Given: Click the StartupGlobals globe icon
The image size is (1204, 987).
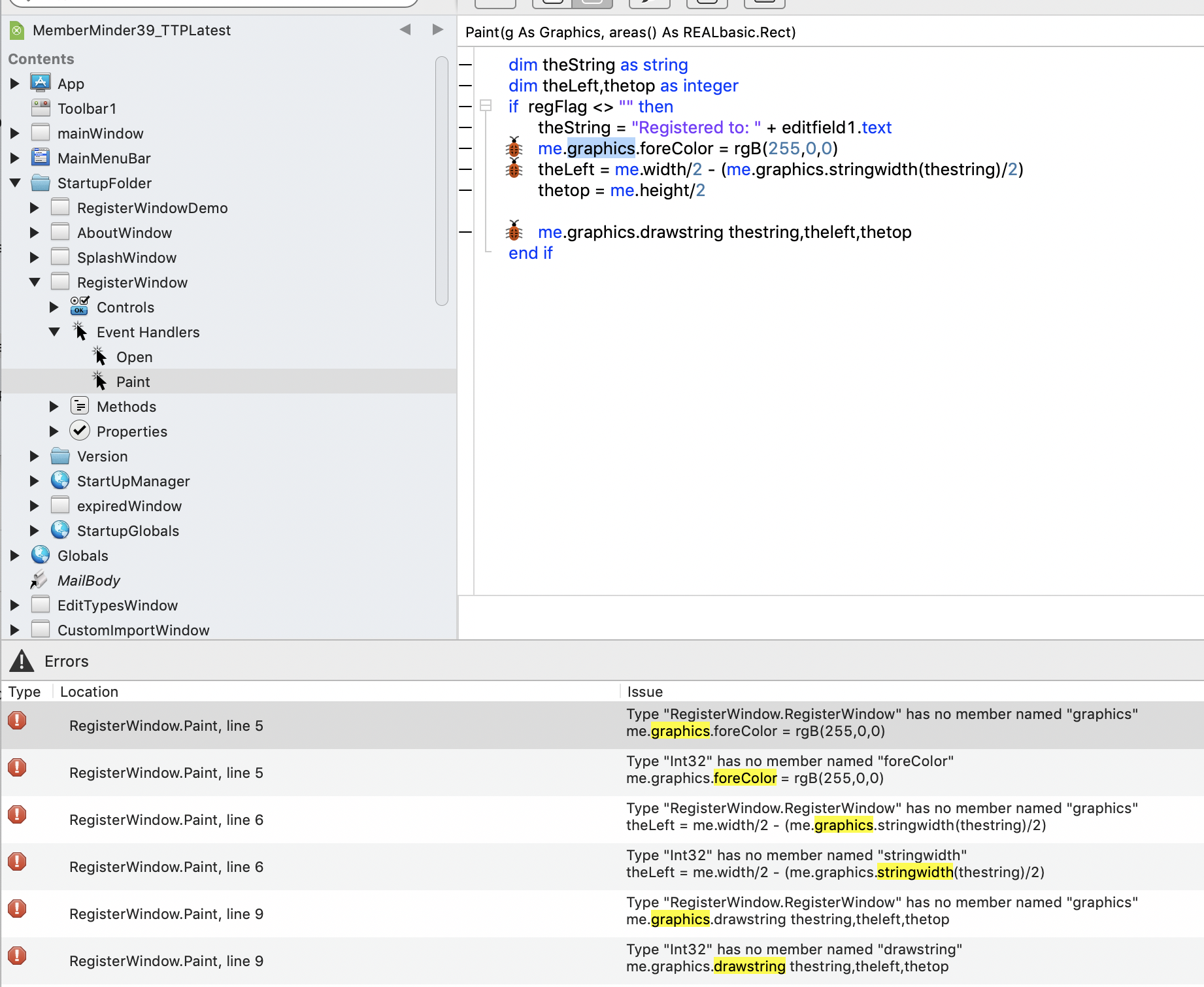Looking at the screenshot, I should (x=60, y=530).
